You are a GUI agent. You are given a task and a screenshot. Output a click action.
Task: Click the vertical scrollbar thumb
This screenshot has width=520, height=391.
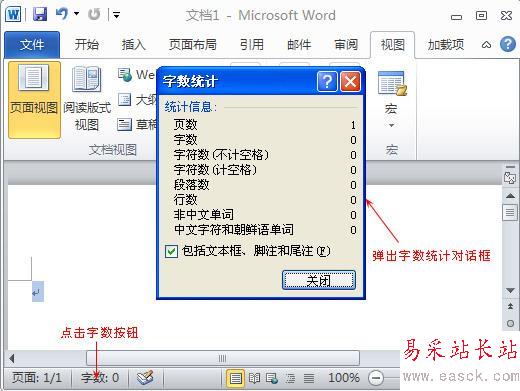[x=510, y=212]
